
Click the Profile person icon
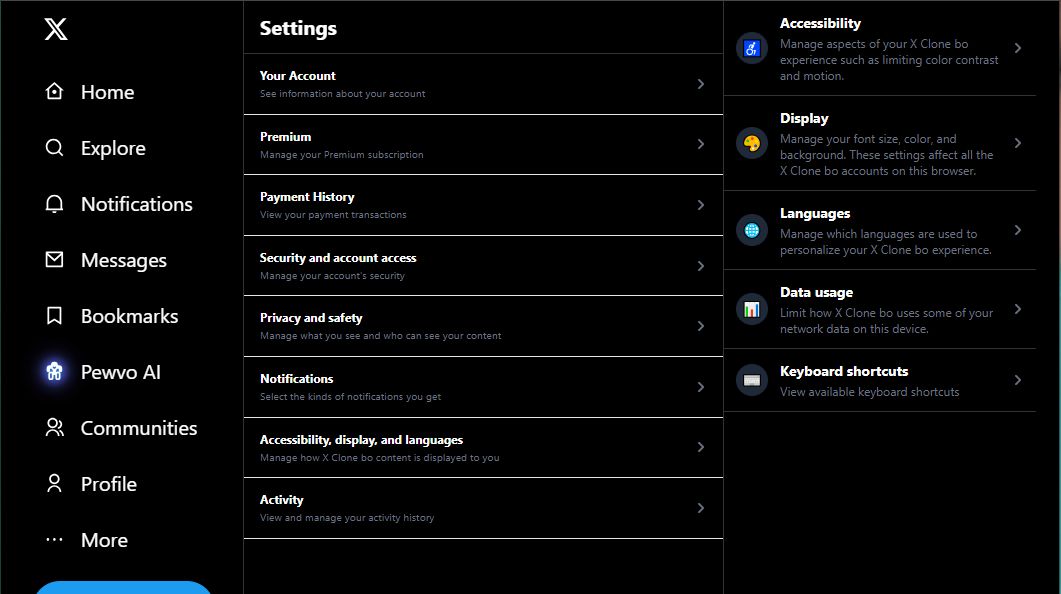click(55, 484)
